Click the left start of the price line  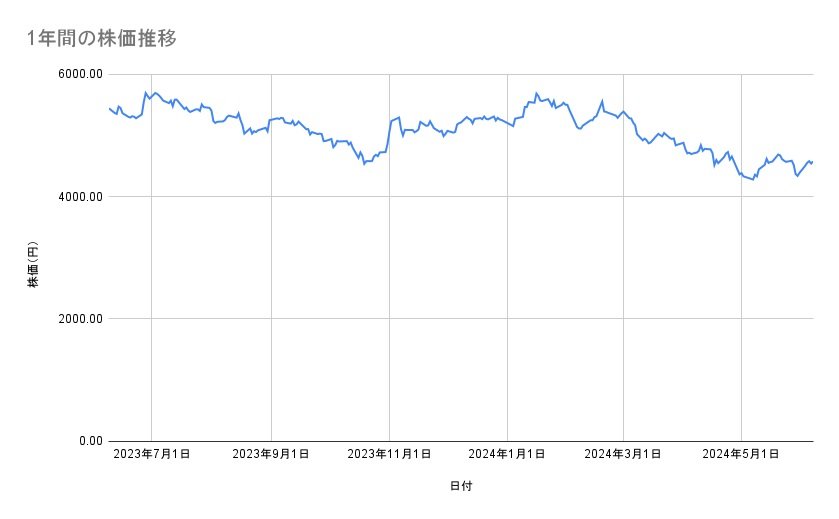108,108
